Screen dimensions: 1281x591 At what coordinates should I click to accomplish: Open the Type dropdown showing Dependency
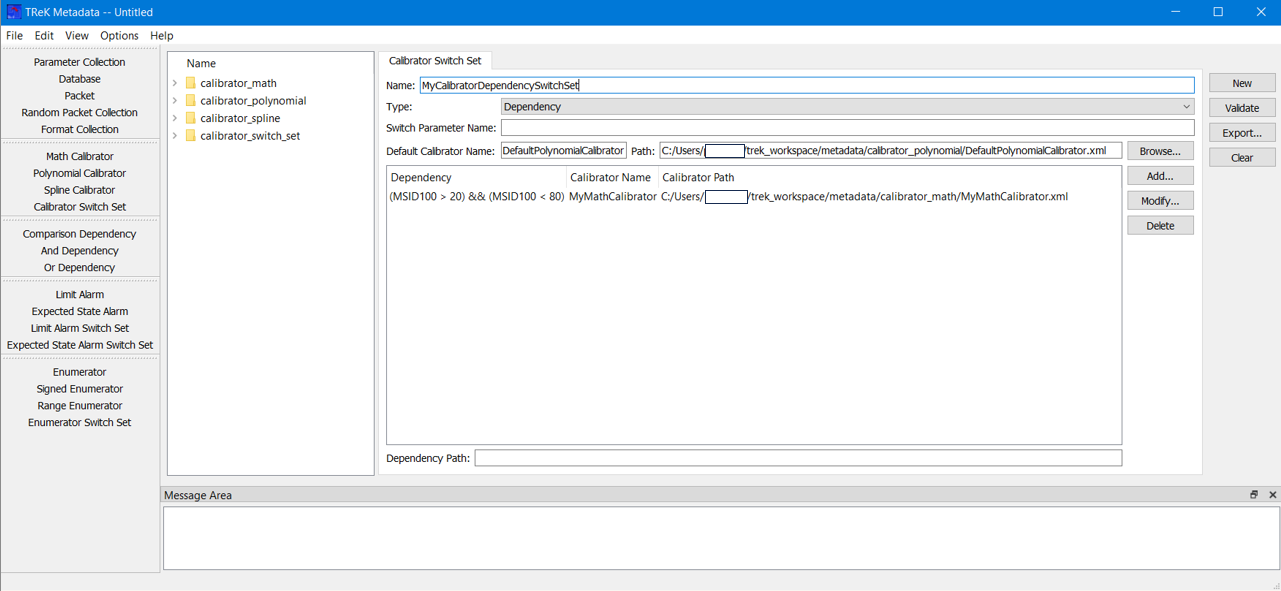coord(847,107)
